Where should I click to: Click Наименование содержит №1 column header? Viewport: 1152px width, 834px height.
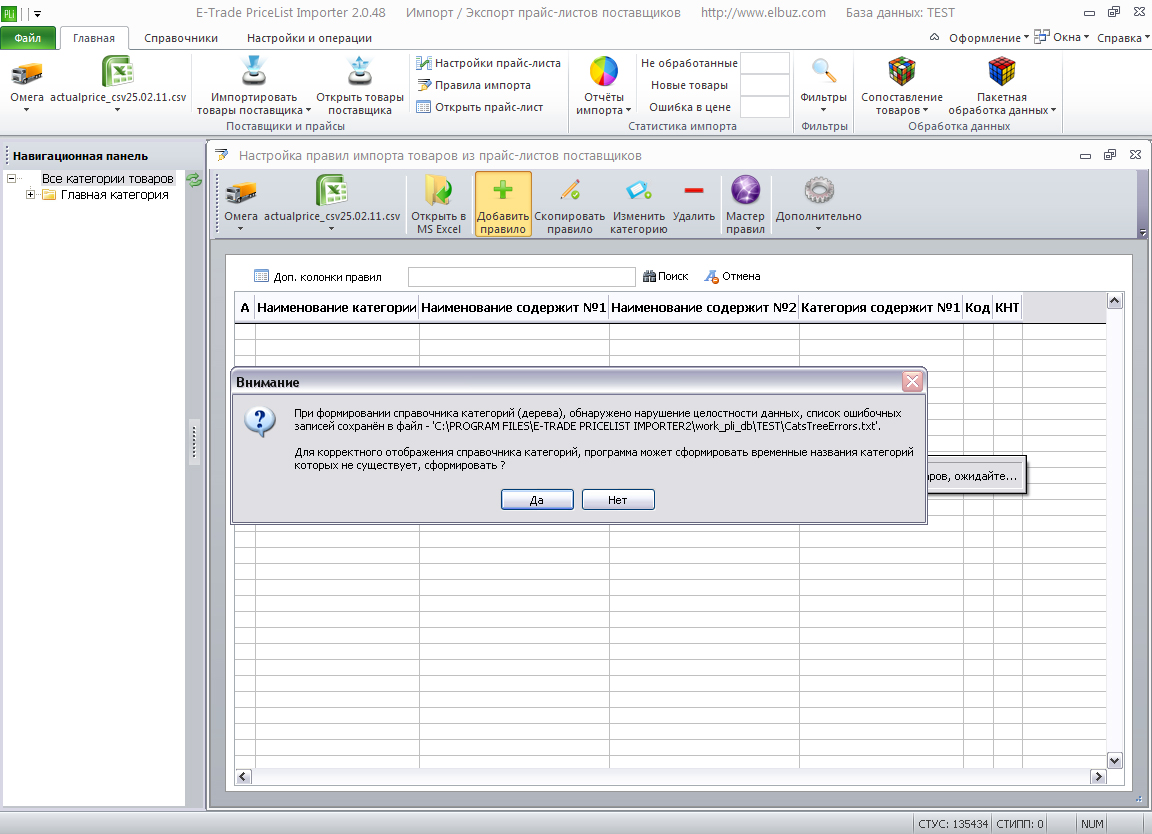pos(514,308)
